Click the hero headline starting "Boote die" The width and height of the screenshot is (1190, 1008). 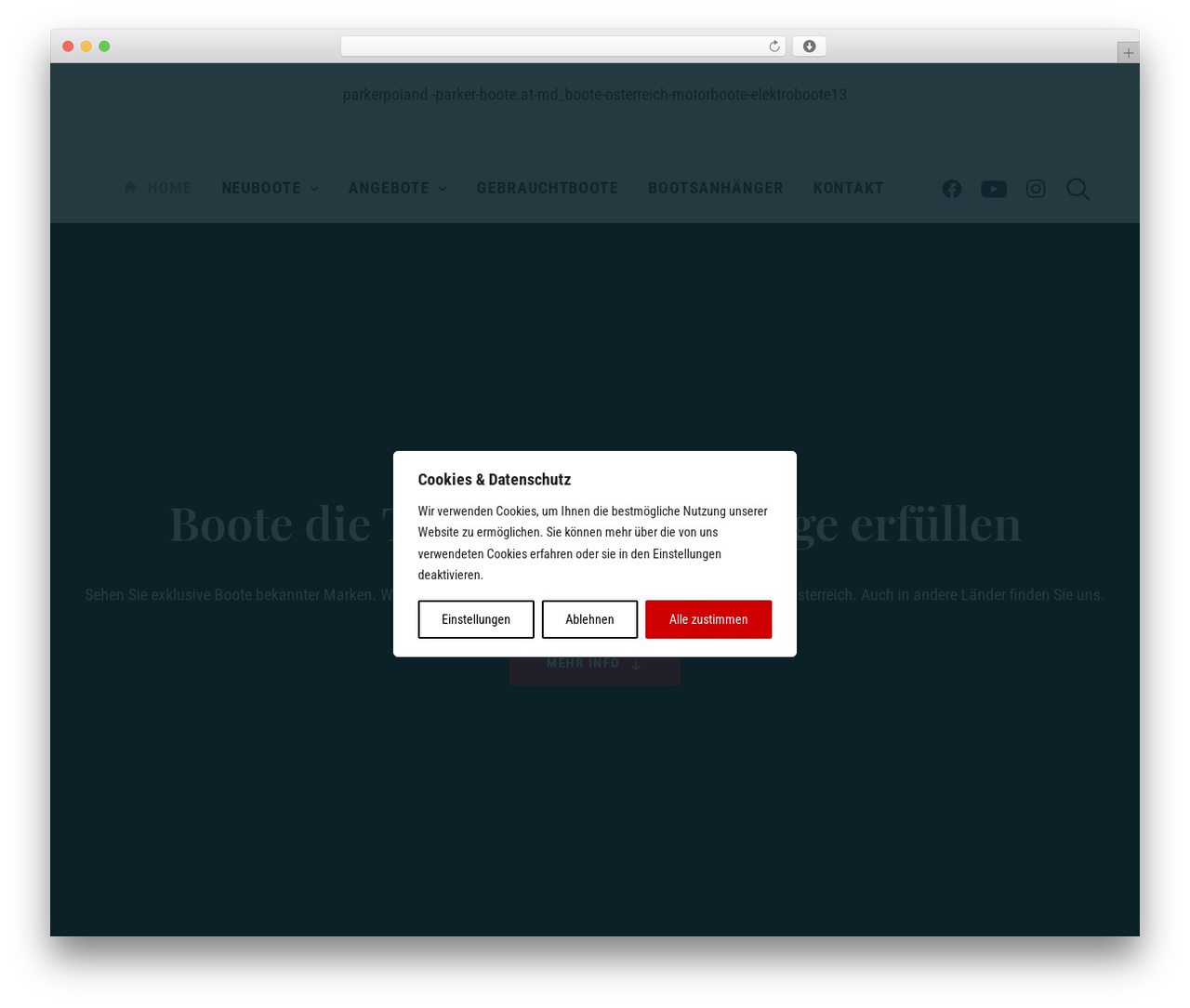click(x=595, y=524)
